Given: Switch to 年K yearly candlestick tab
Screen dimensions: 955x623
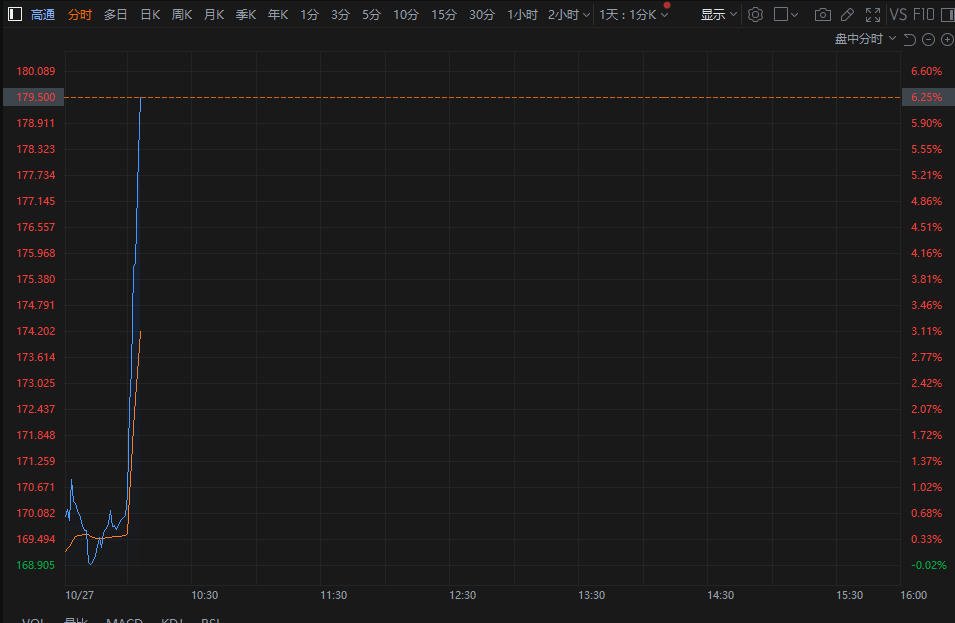Looking at the screenshot, I should pyautogui.click(x=278, y=14).
